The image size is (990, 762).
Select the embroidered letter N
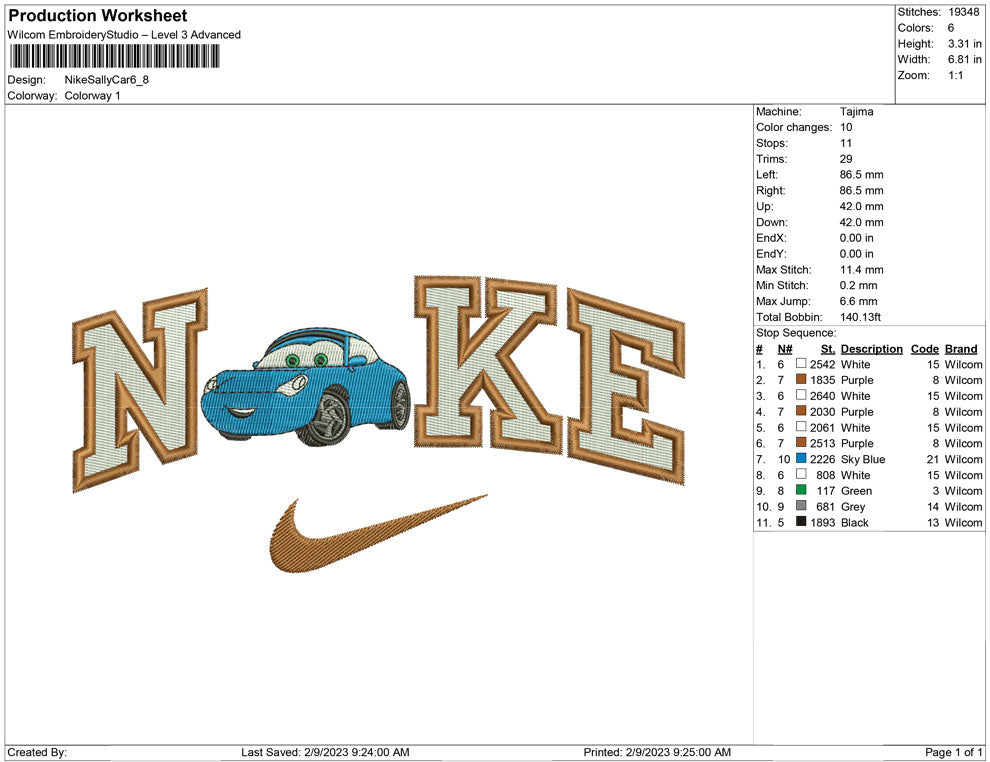[140, 390]
